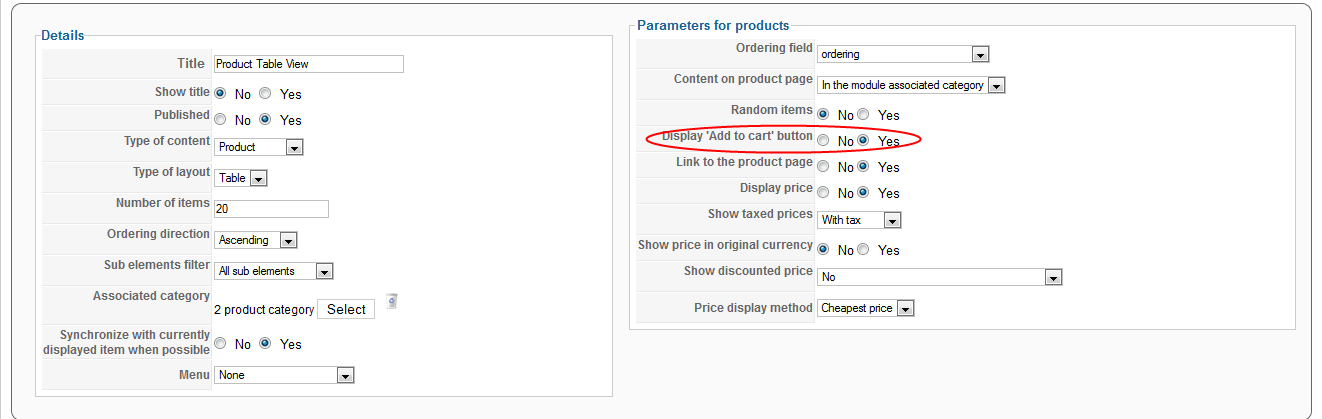Click into the Title text field
This screenshot has width=1322, height=419.
tap(309, 64)
